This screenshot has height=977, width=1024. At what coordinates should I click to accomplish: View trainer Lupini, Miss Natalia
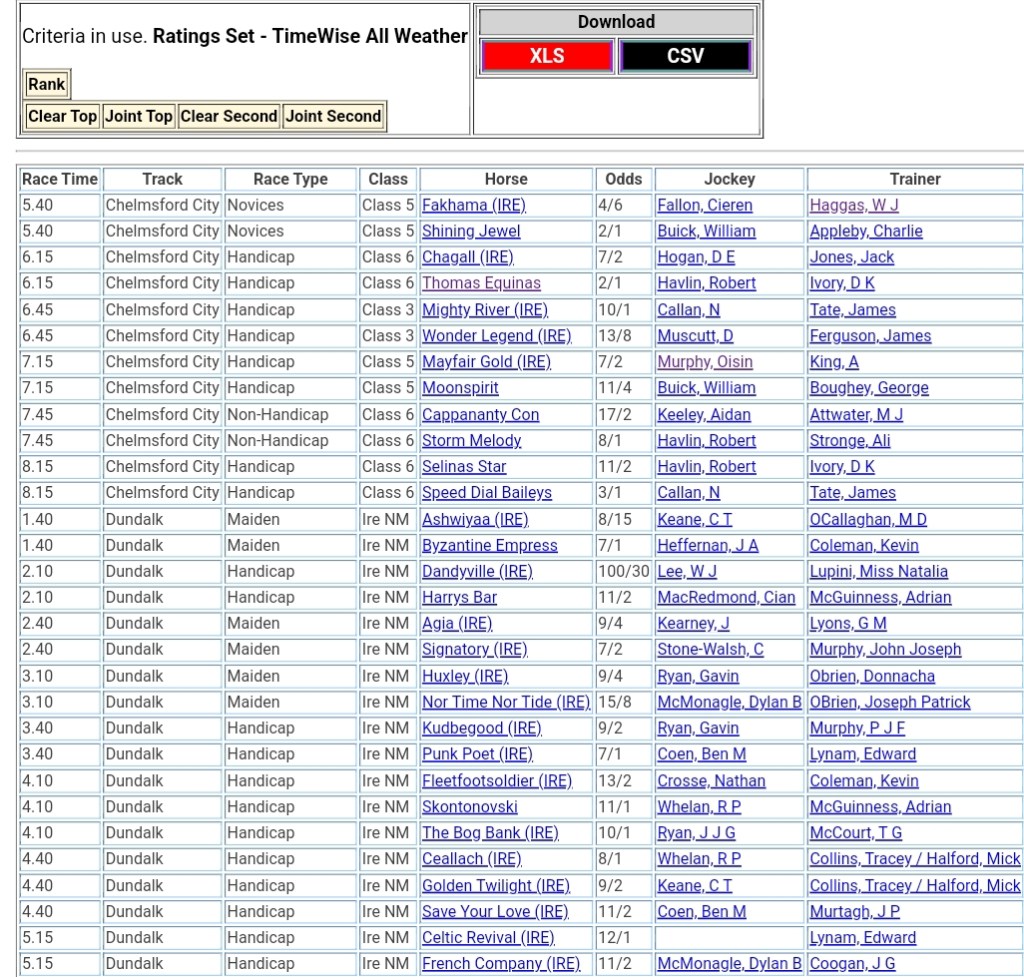pyautogui.click(x=878, y=572)
